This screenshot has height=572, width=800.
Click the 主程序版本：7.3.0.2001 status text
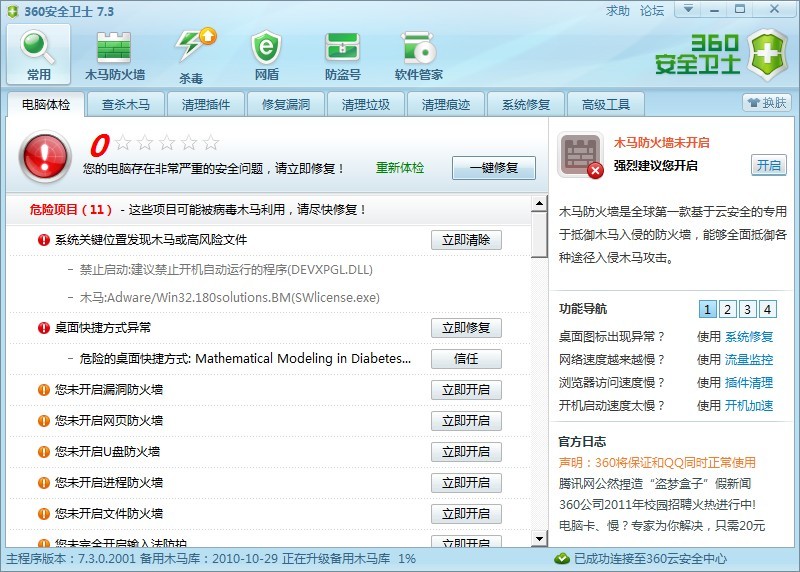pos(71,559)
